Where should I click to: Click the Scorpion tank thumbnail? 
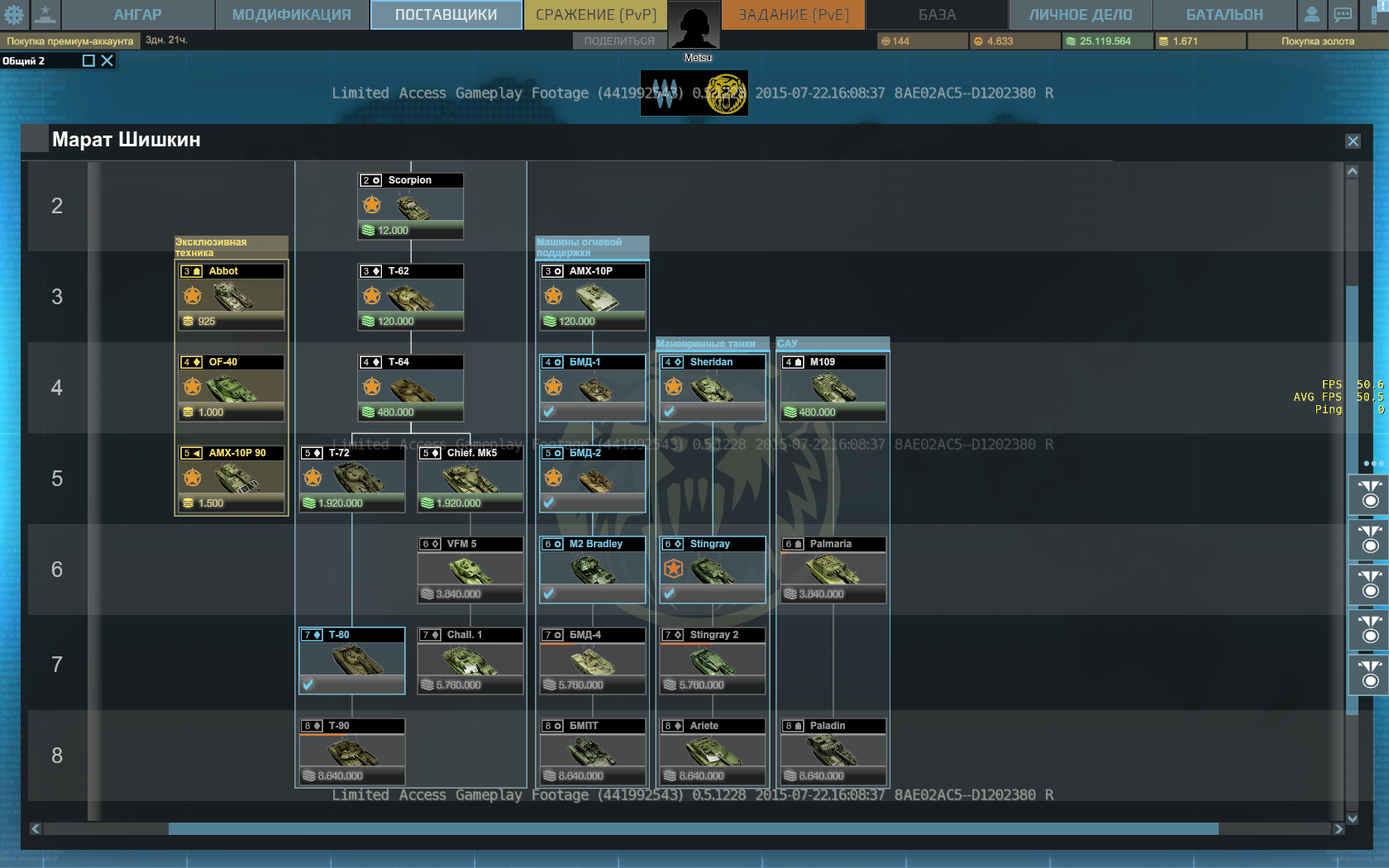(x=411, y=206)
